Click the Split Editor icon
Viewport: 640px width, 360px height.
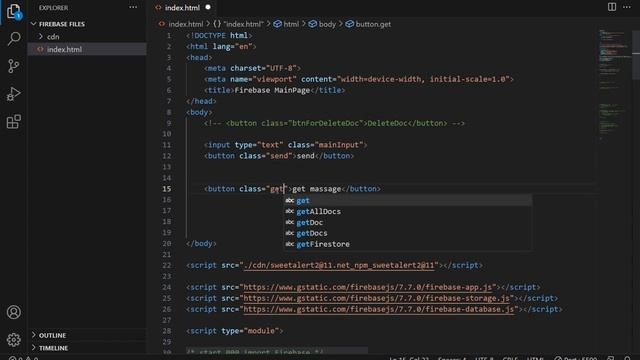coord(611,7)
